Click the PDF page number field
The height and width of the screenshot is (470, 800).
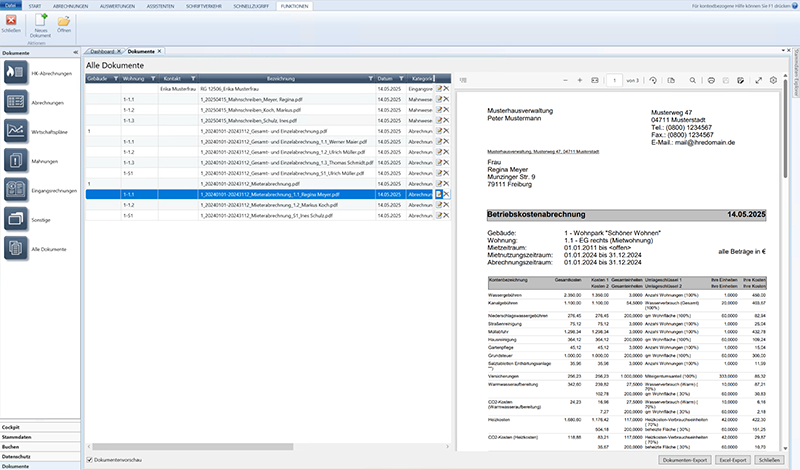tap(614, 80)
